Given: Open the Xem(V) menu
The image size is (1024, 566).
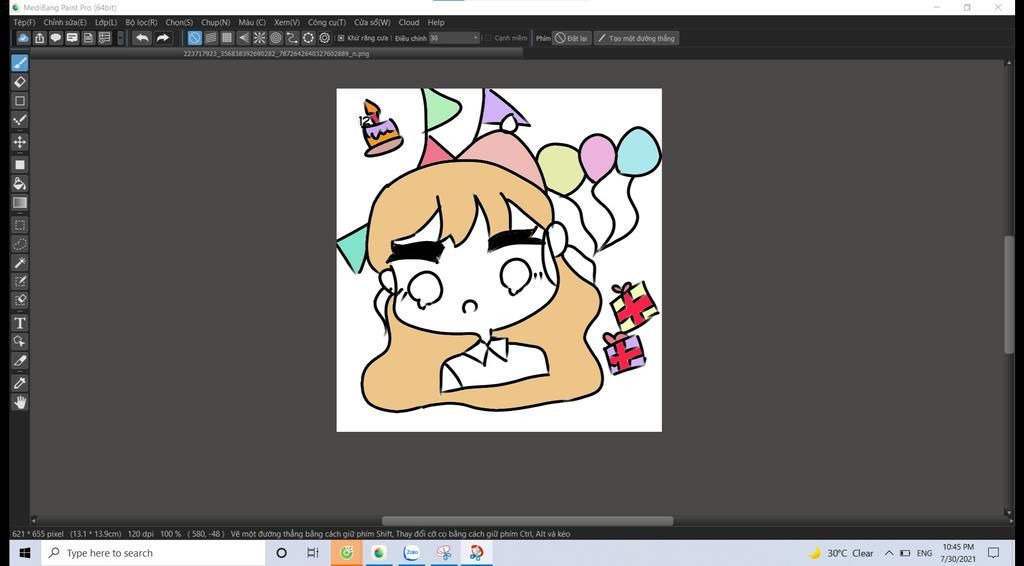Looking at the screenshot, I should 287,22.
